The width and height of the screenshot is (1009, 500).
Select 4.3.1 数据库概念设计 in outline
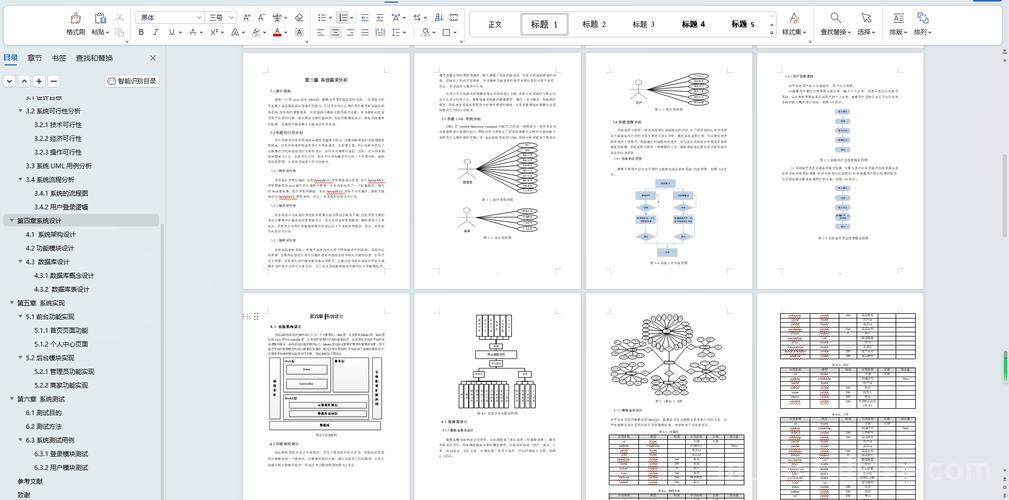(x=64, y=275)
